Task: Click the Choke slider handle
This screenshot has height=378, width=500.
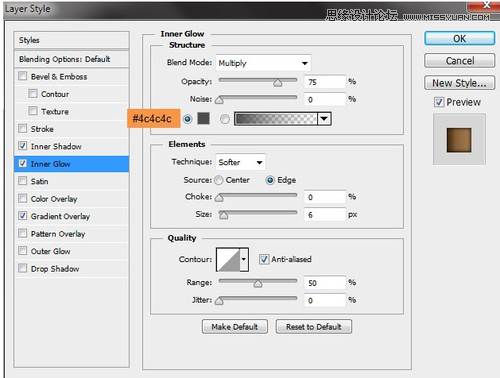Action: (x=219, y=198)
